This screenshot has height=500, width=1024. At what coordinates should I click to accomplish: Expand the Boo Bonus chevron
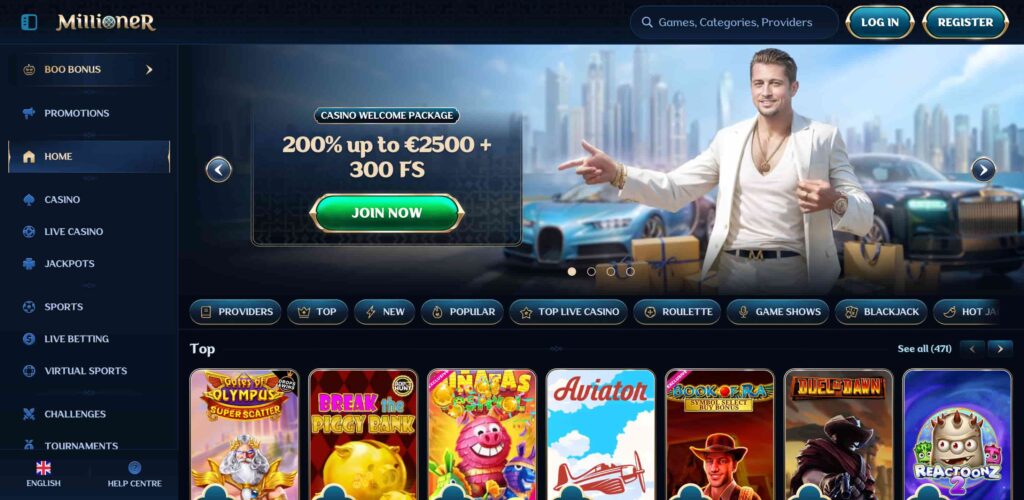(149, 69)
